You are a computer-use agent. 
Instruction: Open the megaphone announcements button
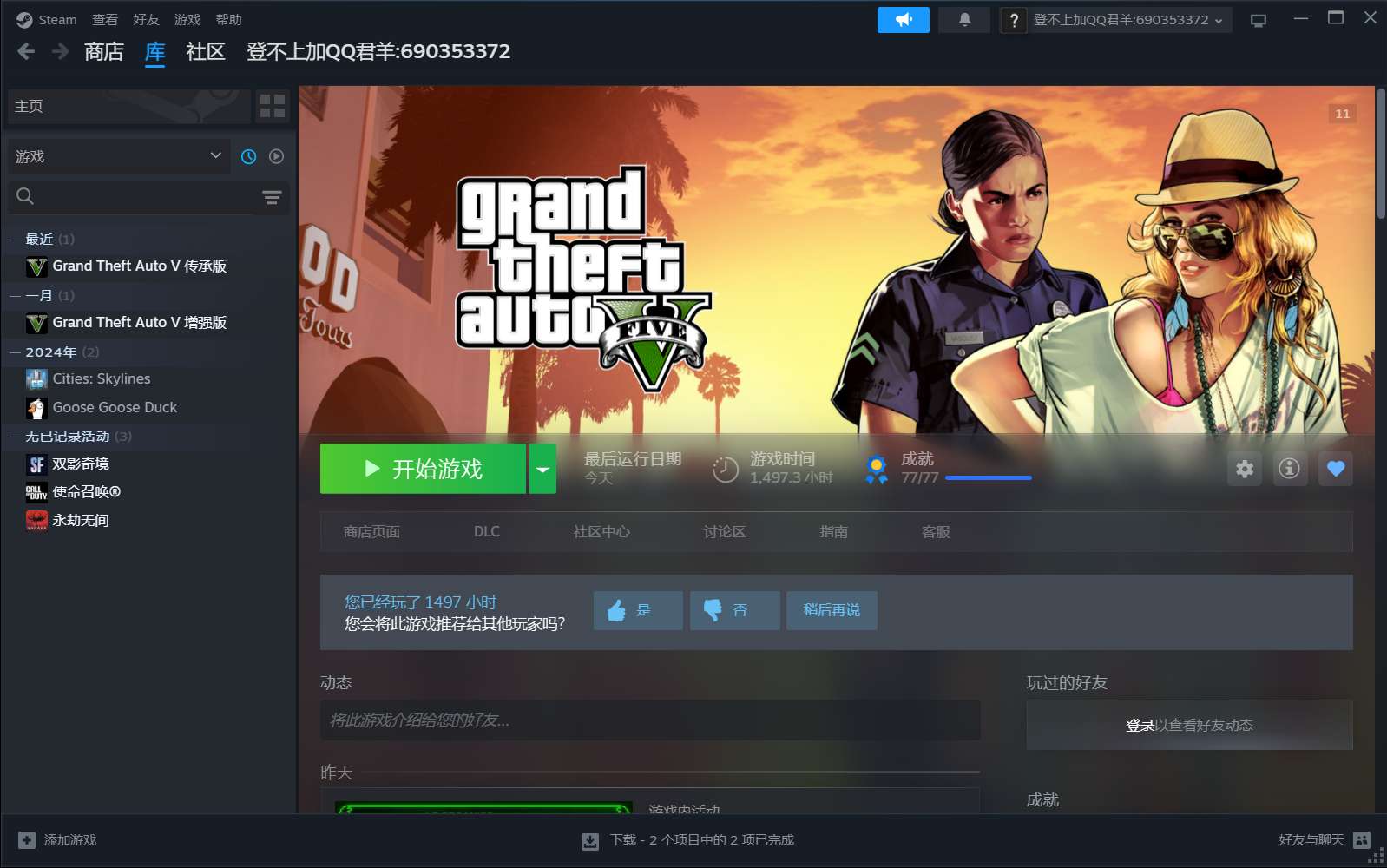903,19
